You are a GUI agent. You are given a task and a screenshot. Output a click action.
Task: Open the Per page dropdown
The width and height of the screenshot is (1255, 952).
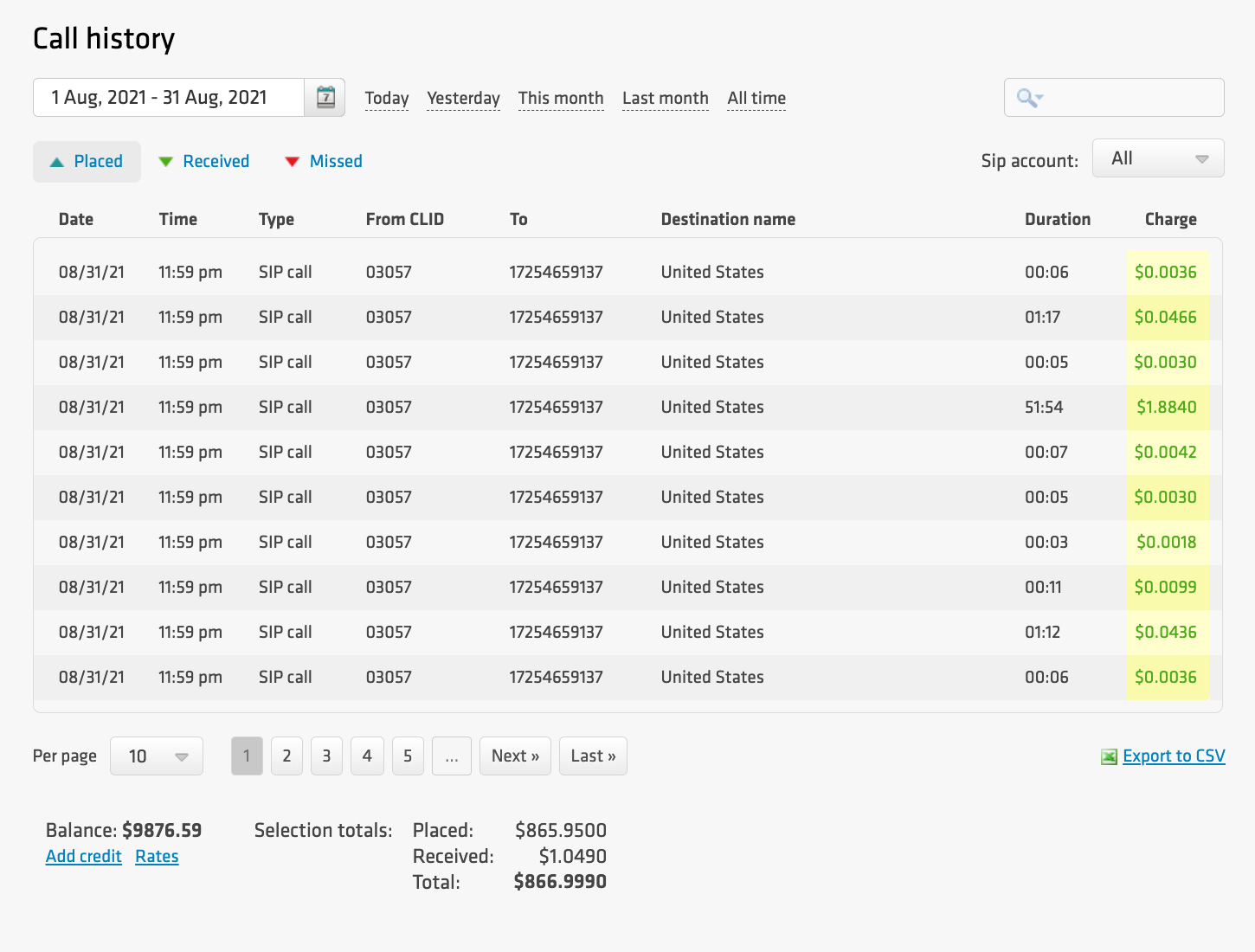point(156,756)
